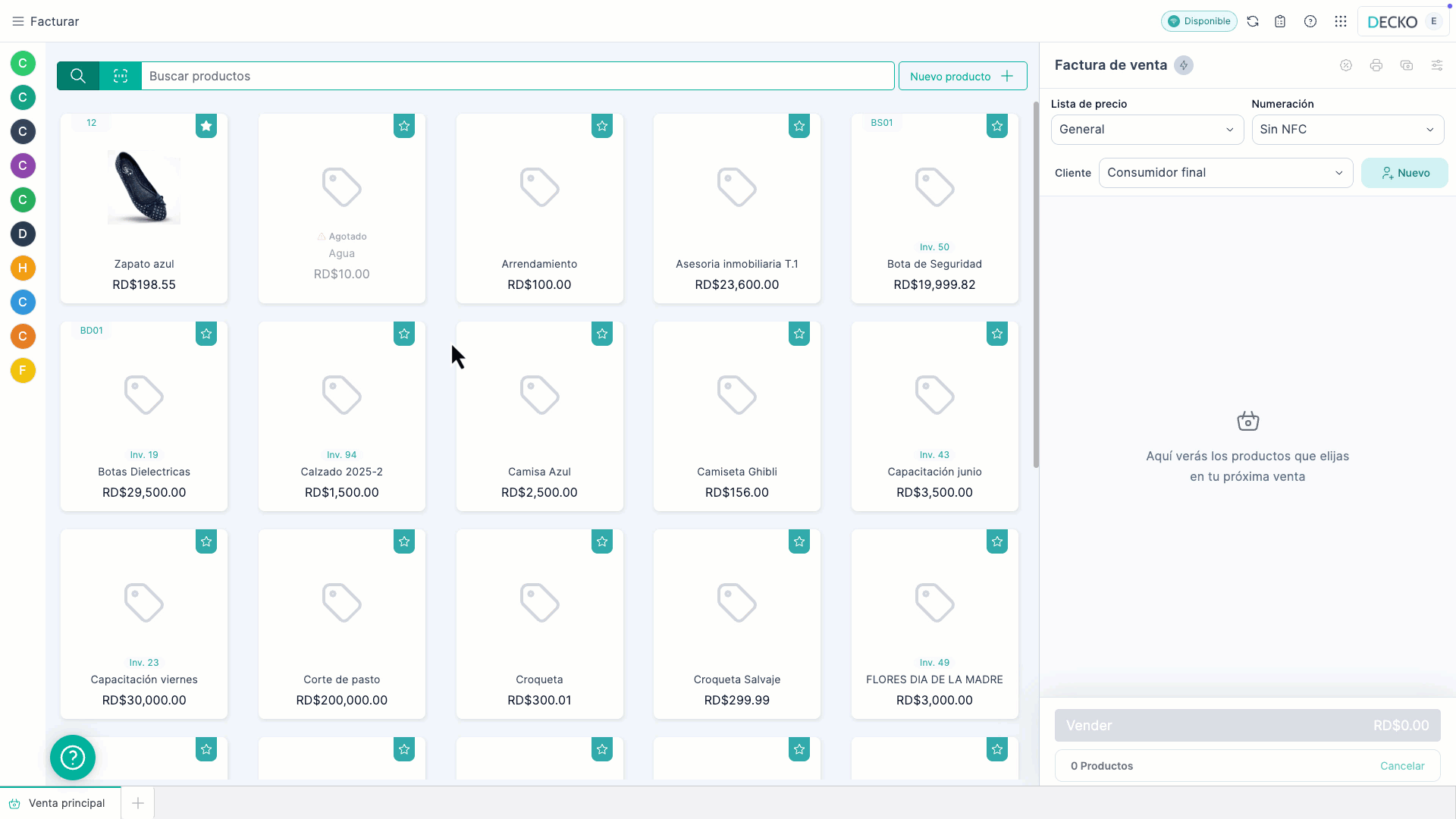This screenshot has width=1456, height=819.
Task: Click the lightning icon beside Factura de venta
Action: pyautogui.click(x=1184, y=65)
